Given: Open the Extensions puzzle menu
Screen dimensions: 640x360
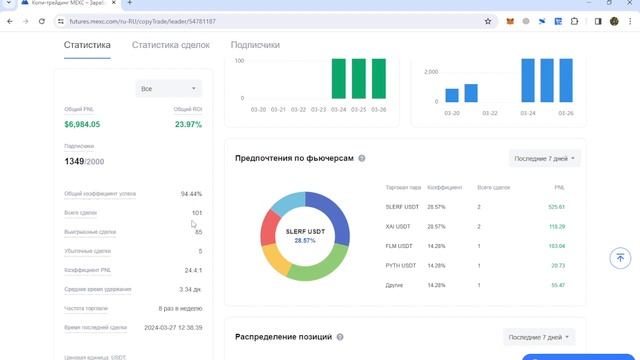Looking at the screenshot, I should pos(574,21).
